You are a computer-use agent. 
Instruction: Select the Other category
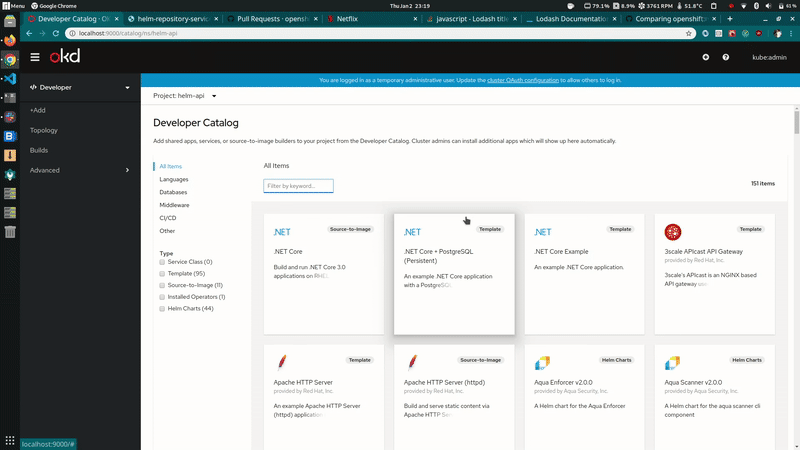(167, 231)
